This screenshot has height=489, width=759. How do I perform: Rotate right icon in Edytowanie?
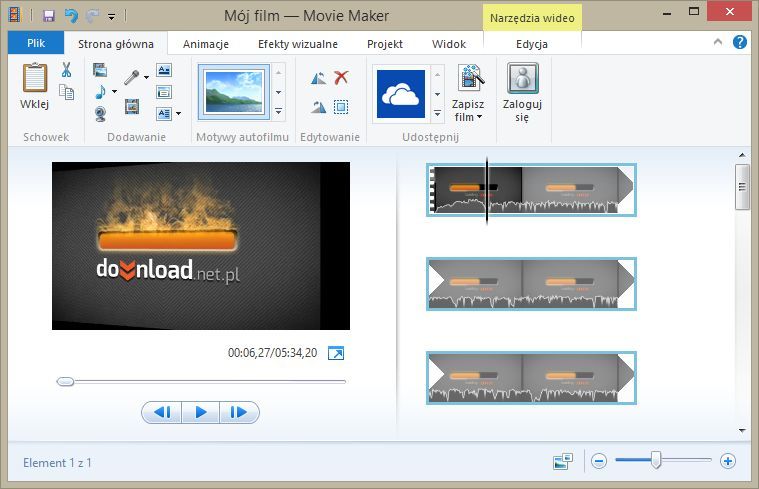tap(318, 107)
